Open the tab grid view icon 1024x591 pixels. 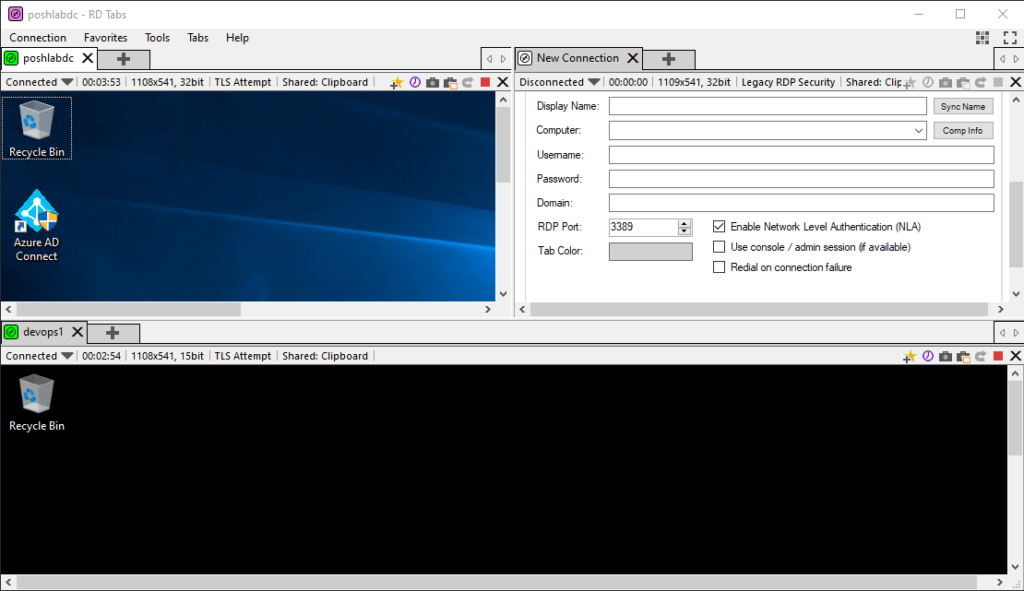pos(983,38)
